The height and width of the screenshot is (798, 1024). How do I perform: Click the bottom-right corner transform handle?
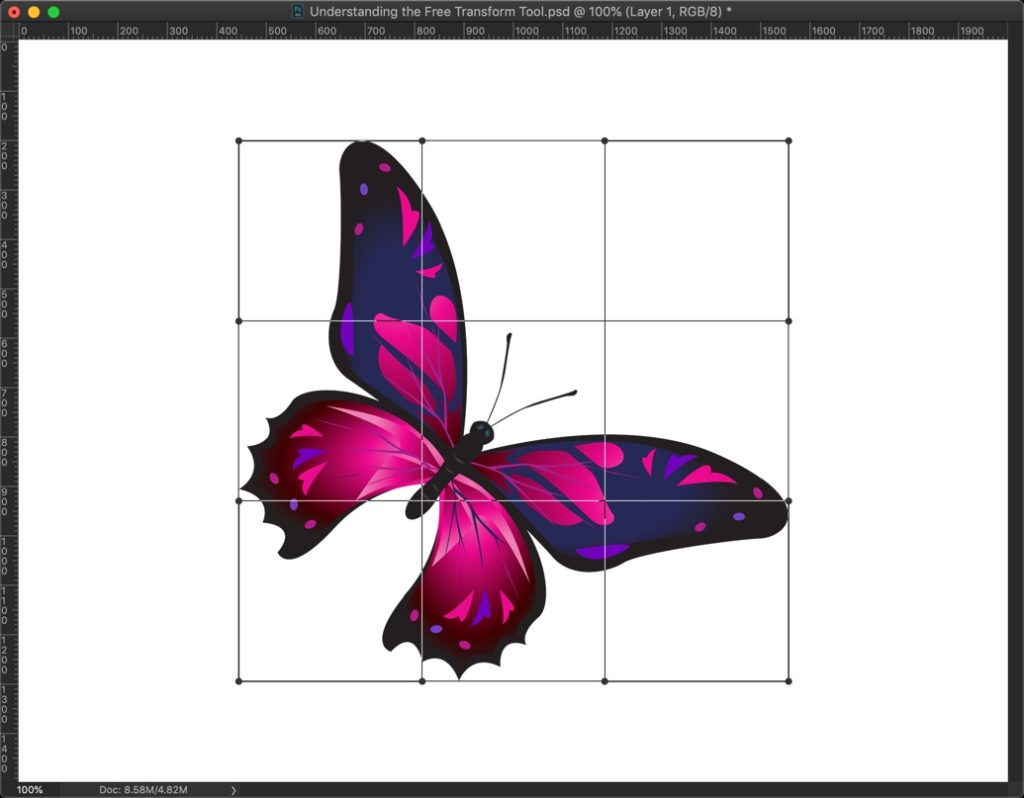tap(790, 682)
